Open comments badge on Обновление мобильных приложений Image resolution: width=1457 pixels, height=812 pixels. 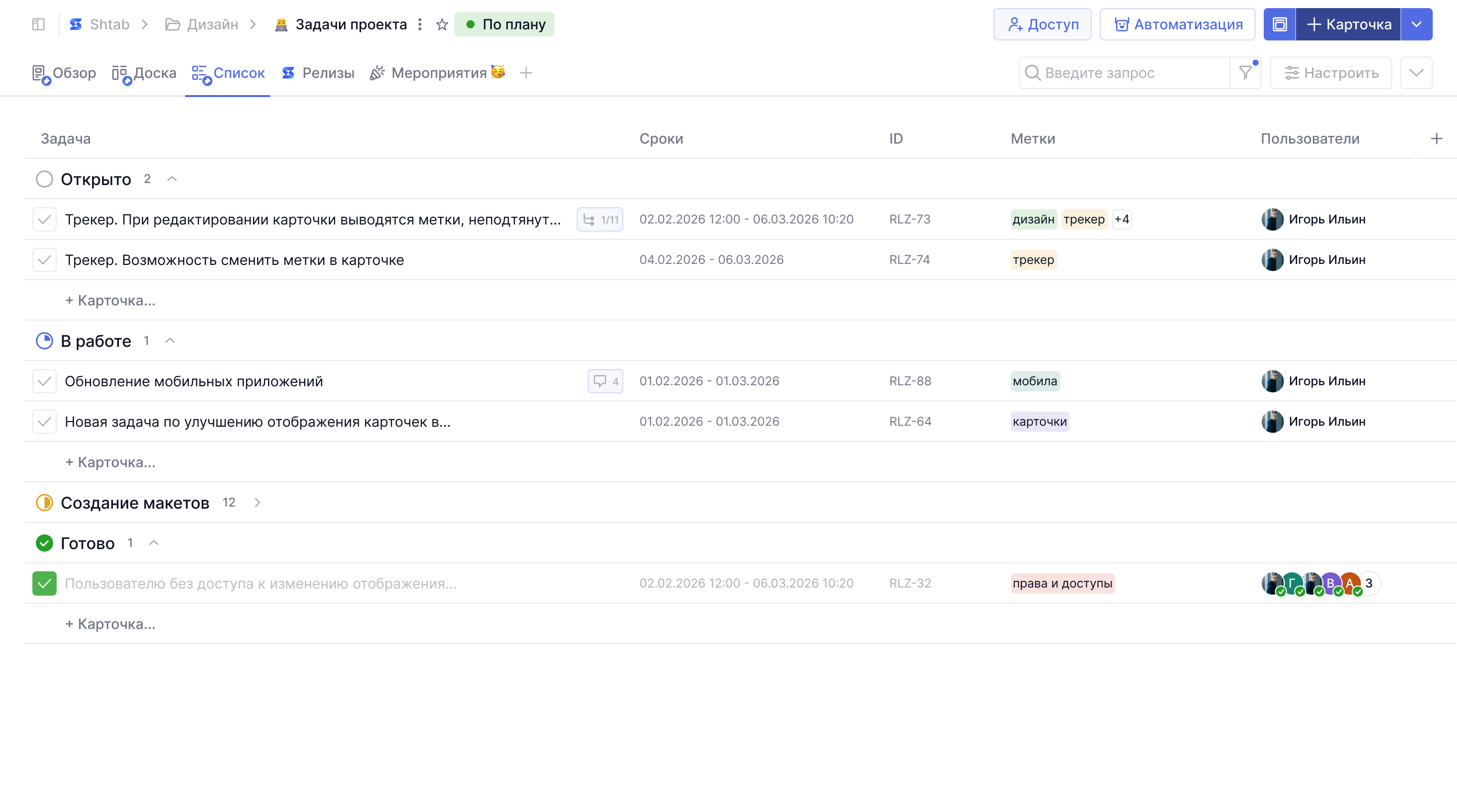[x=605, y=381]
